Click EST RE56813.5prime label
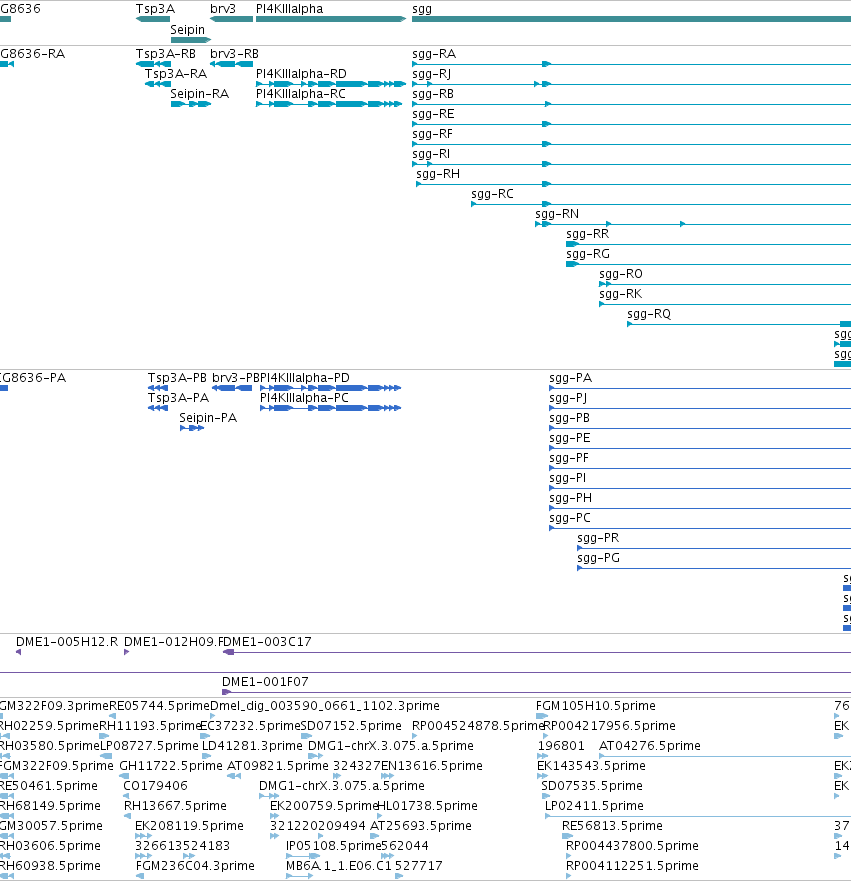The image size is (851, 881). 612,826
